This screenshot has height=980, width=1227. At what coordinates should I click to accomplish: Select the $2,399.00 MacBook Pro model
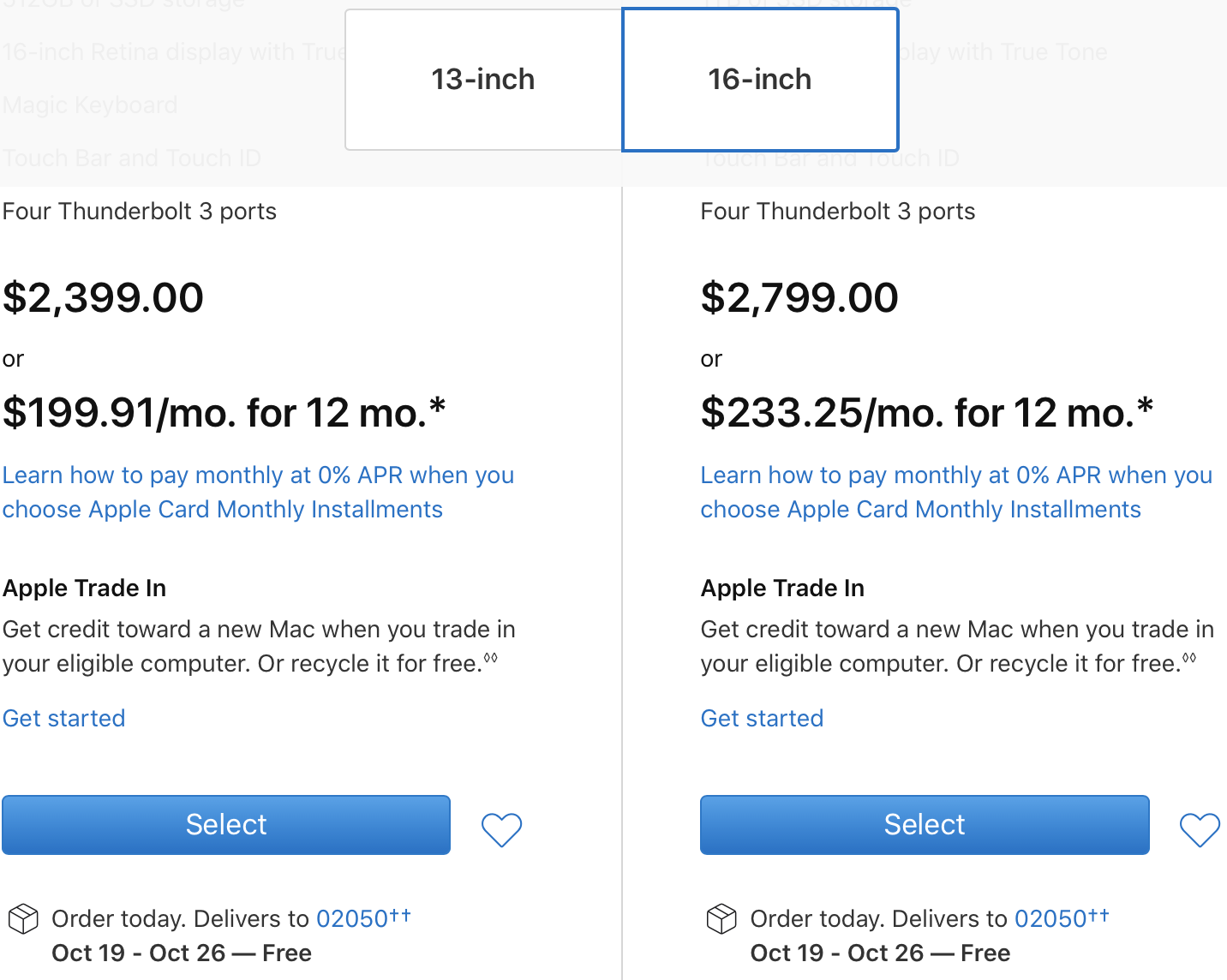point(226,825)
